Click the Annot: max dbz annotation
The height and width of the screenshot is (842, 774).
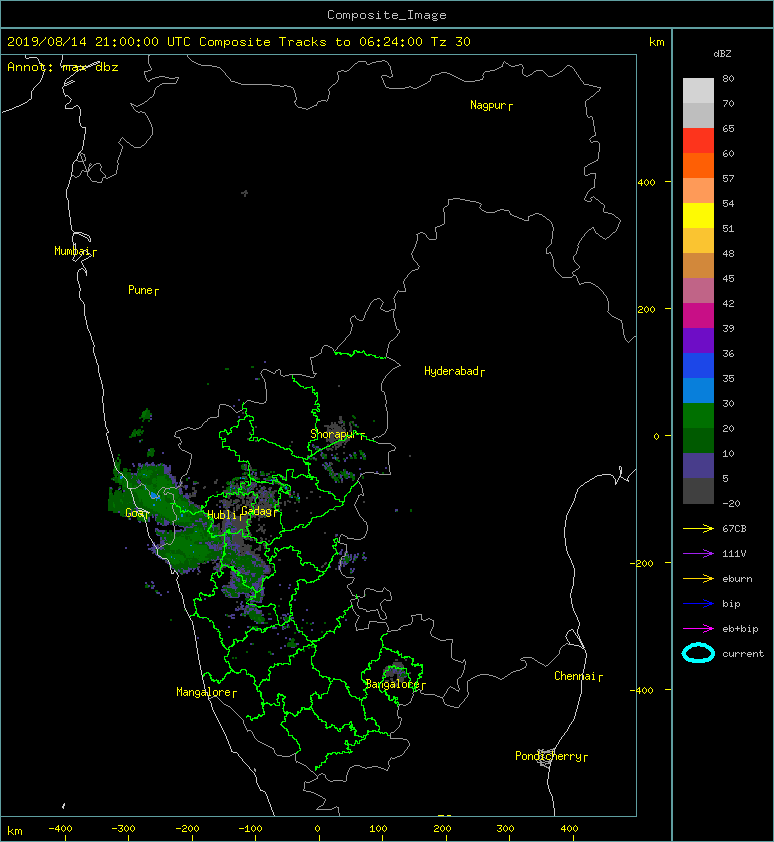[x=63, y=67]
